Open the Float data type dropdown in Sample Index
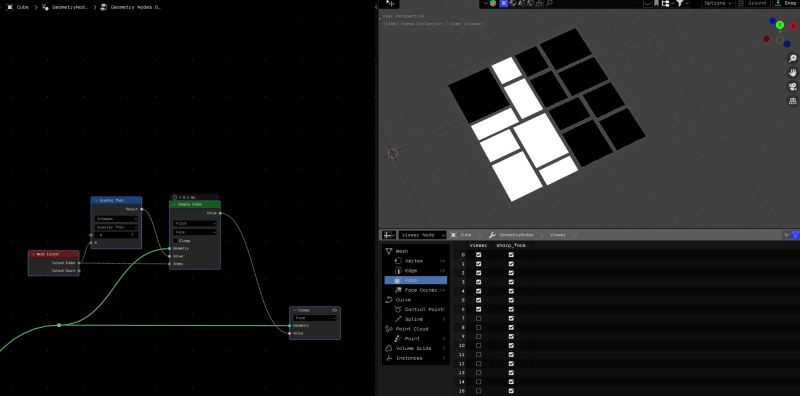800x396 pixels. pyautogui.click(x=195, y=223)
